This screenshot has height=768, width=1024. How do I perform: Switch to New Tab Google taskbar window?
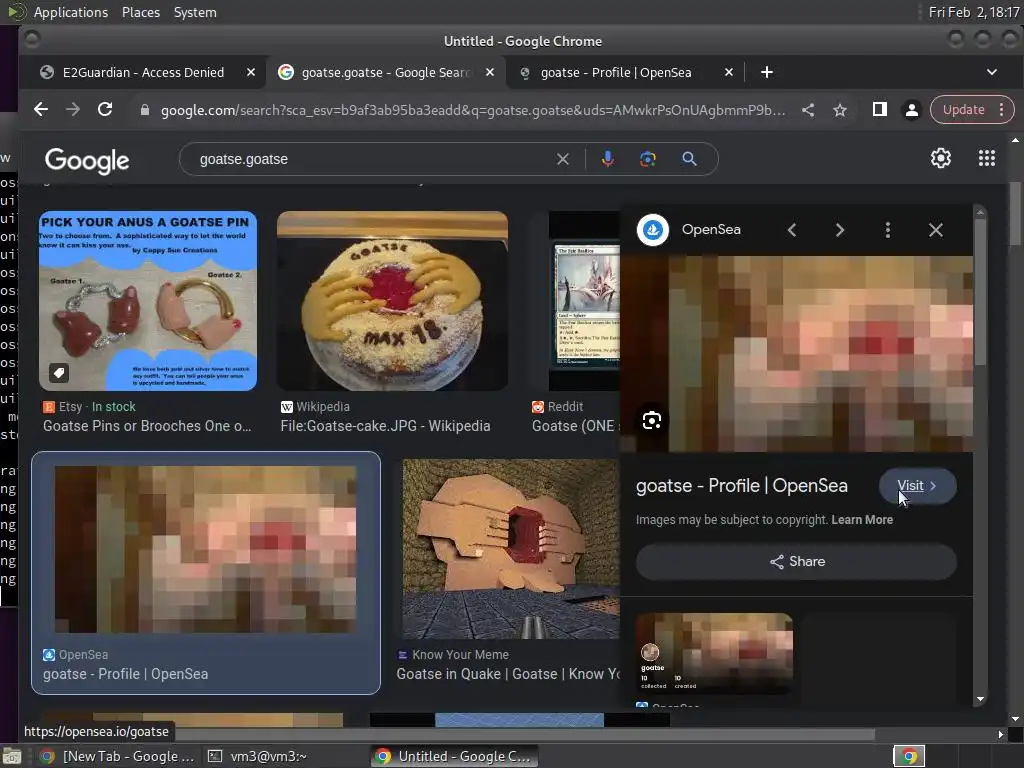point(118,756)
